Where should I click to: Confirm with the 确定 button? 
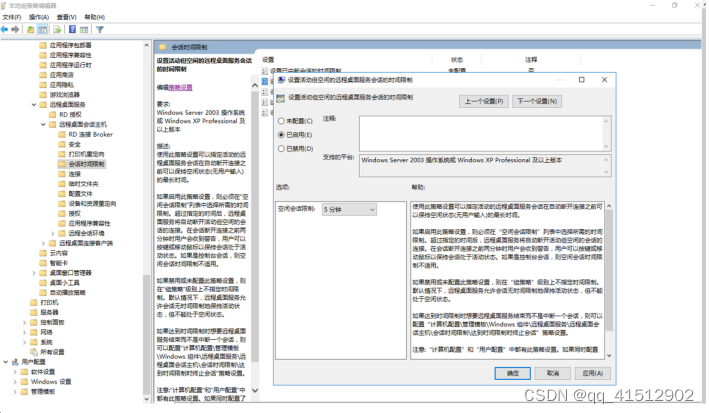coord(512,373)
